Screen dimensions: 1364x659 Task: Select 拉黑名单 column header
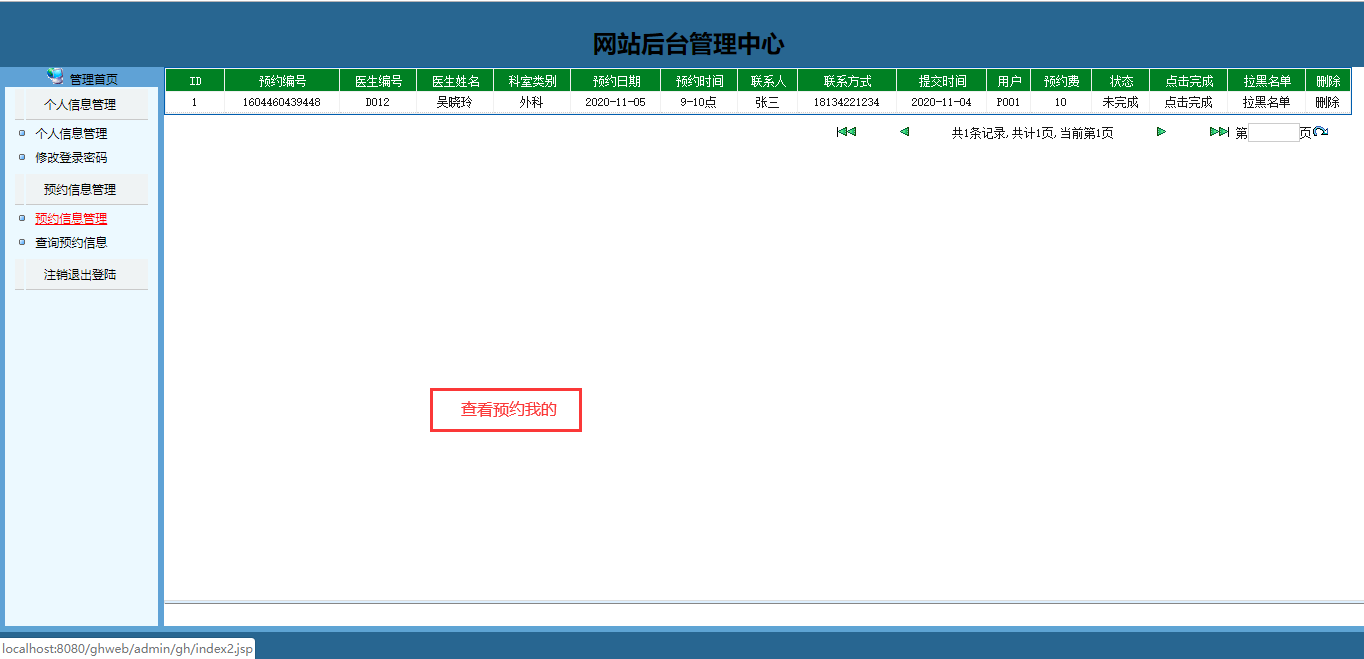(x=1266, y=81)
